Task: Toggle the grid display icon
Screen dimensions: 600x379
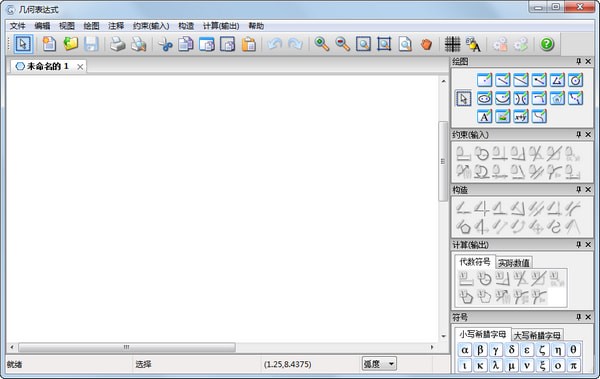Action: 452,44
